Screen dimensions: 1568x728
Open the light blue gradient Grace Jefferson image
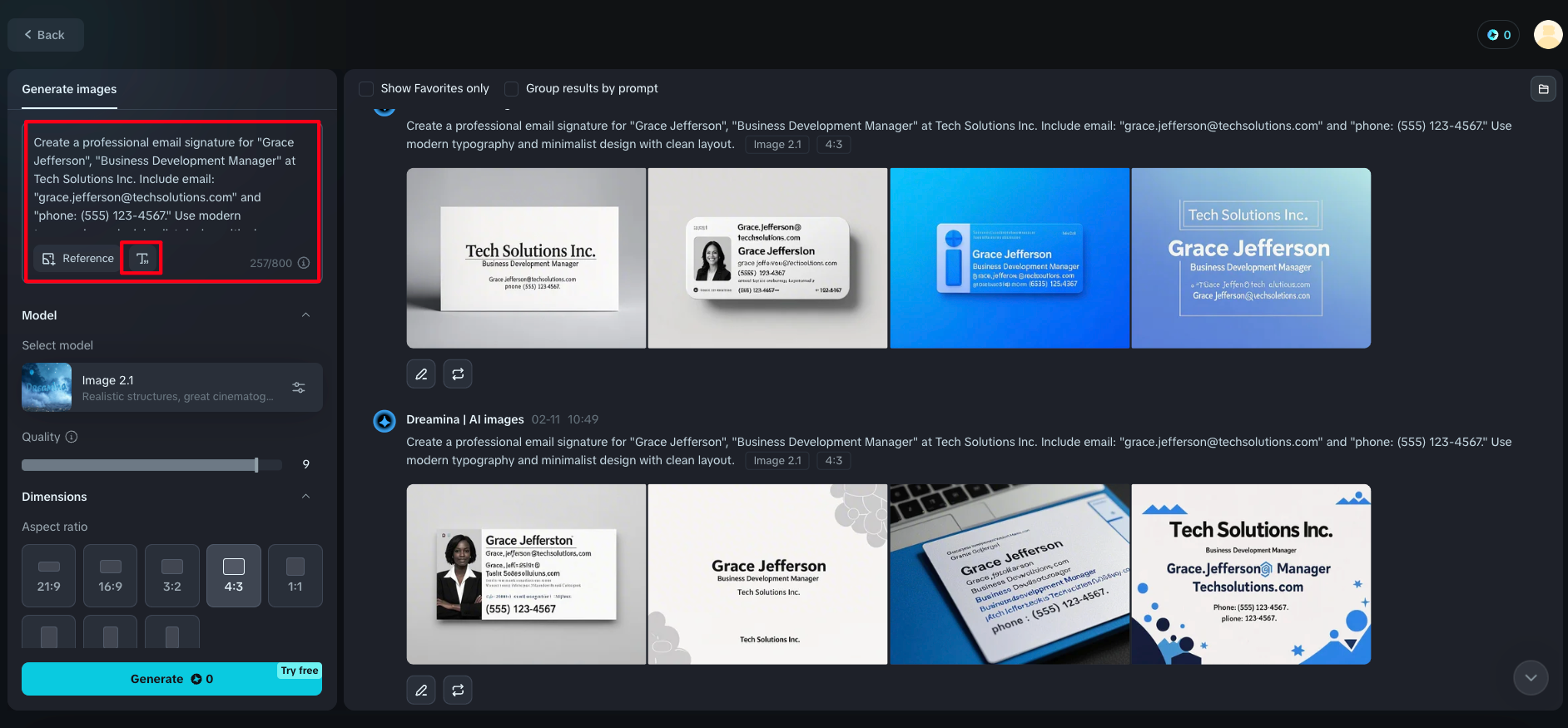point(1251,258)
